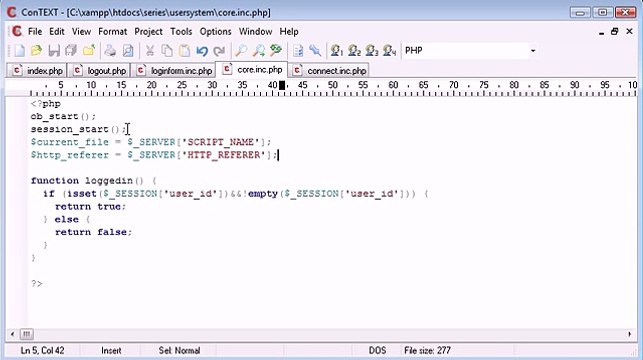Screen dimensions: 643x360
Task: Click the 'return true;' line
Action: (x=90, y=207)
